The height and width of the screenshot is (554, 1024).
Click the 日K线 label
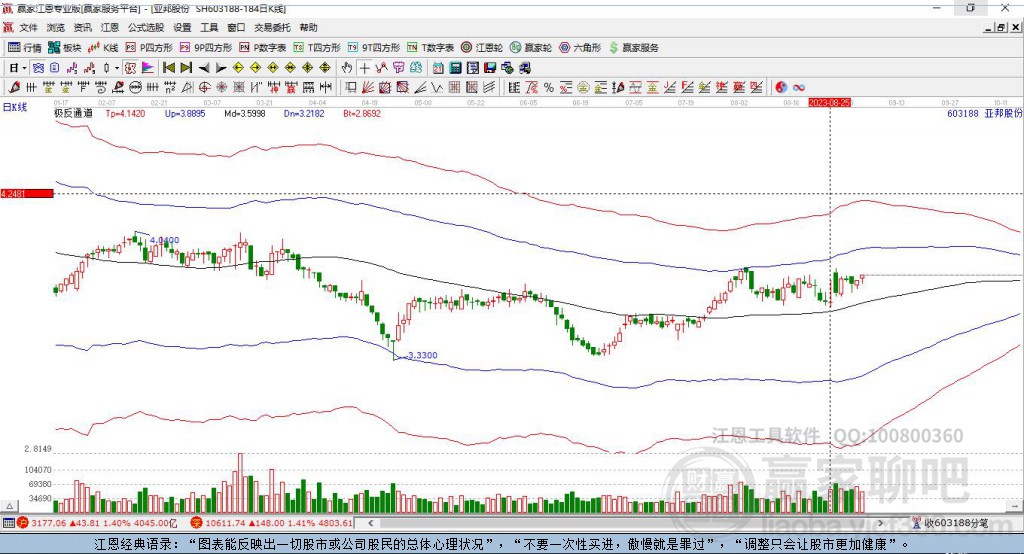[15, 107]
